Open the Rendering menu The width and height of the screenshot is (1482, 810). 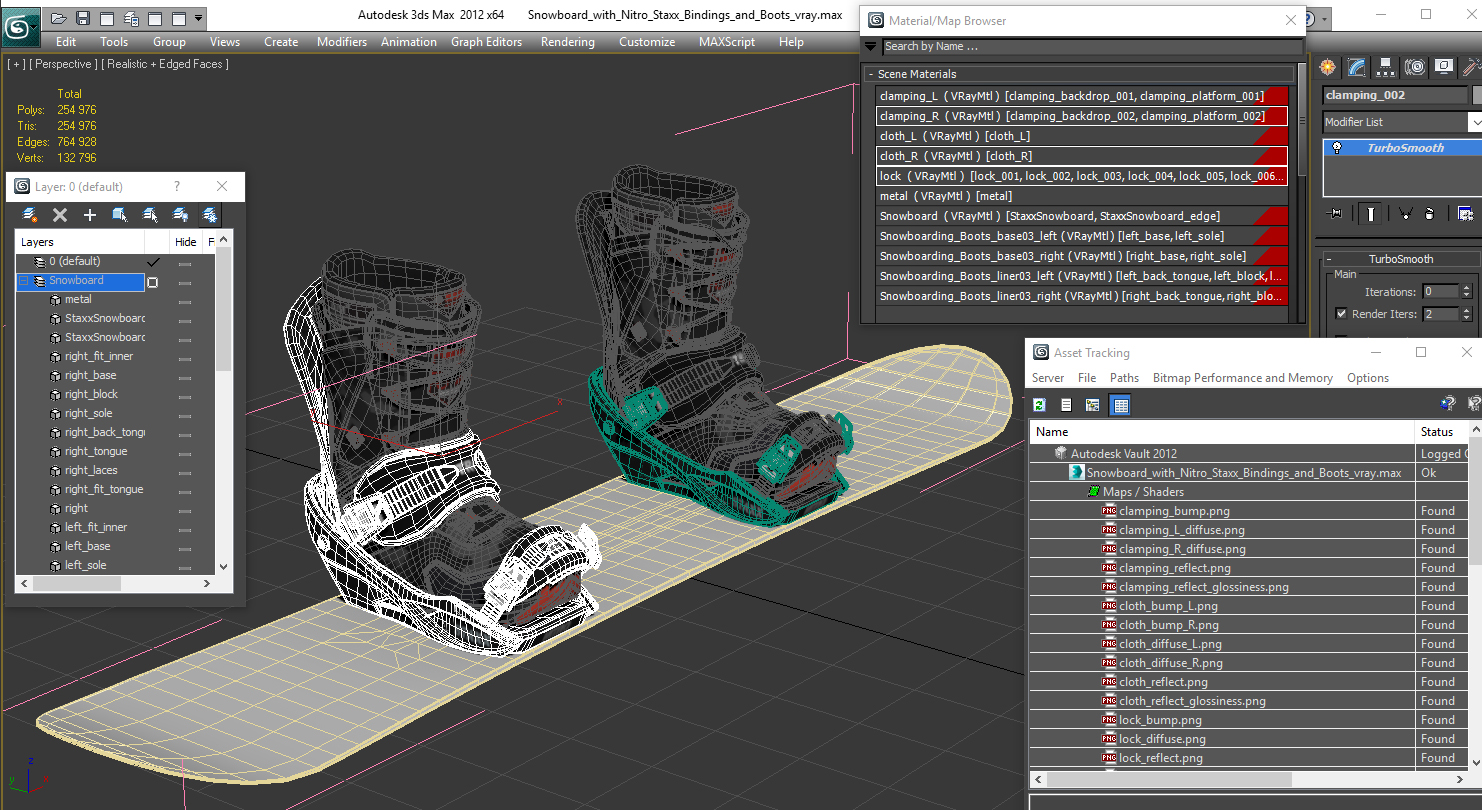567,42
